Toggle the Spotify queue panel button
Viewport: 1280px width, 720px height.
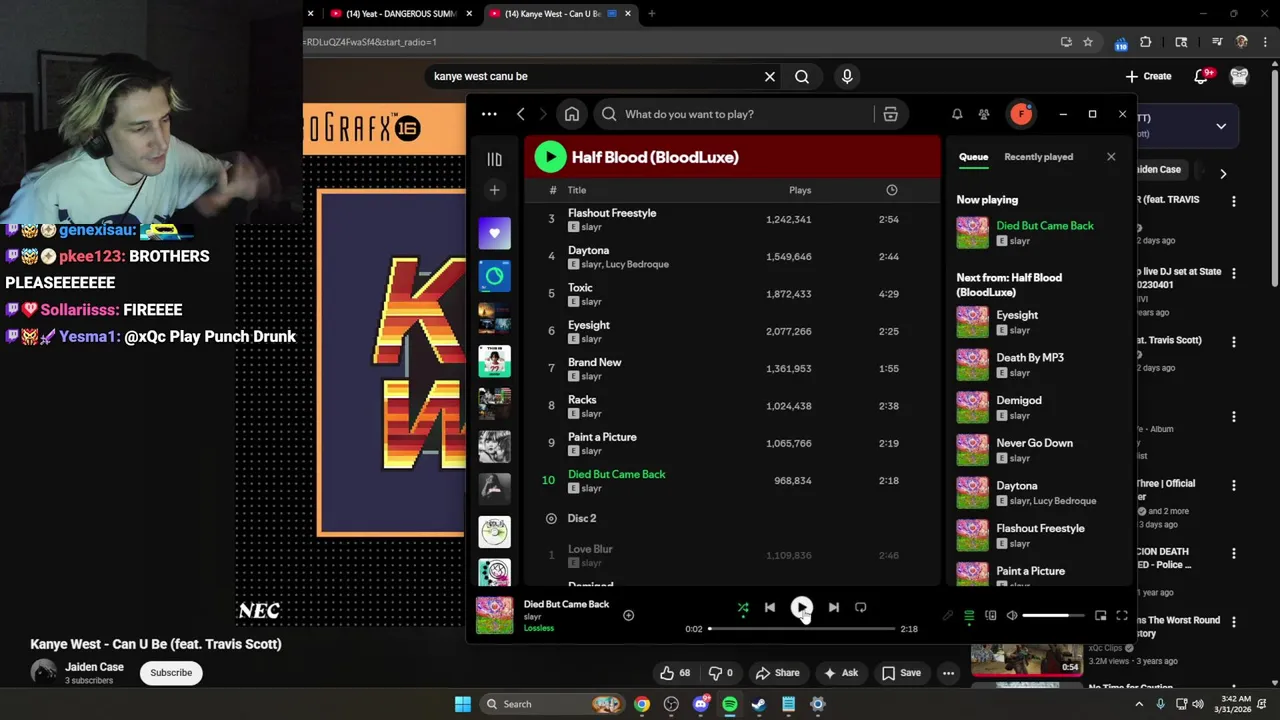coord(969,616)
